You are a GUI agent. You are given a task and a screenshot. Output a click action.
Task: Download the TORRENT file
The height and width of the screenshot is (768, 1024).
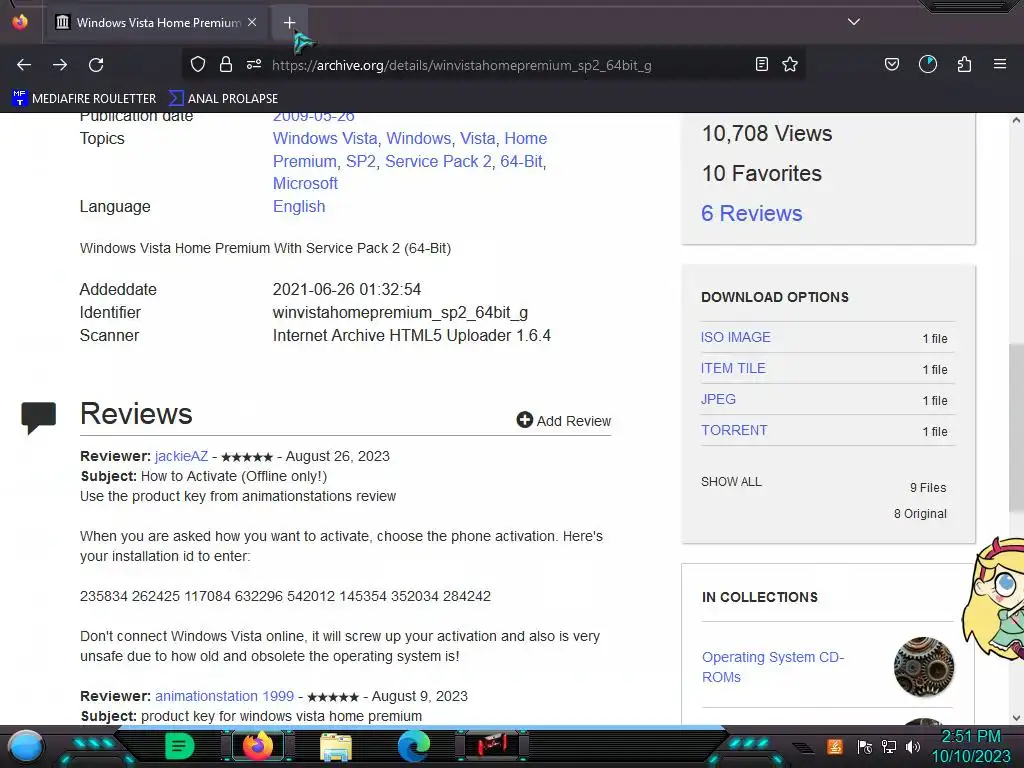click(x=734, y=430)
